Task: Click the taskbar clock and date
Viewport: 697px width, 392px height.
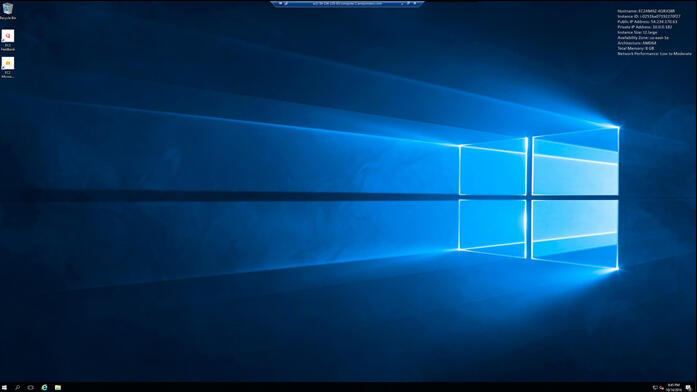Action: 674,388
